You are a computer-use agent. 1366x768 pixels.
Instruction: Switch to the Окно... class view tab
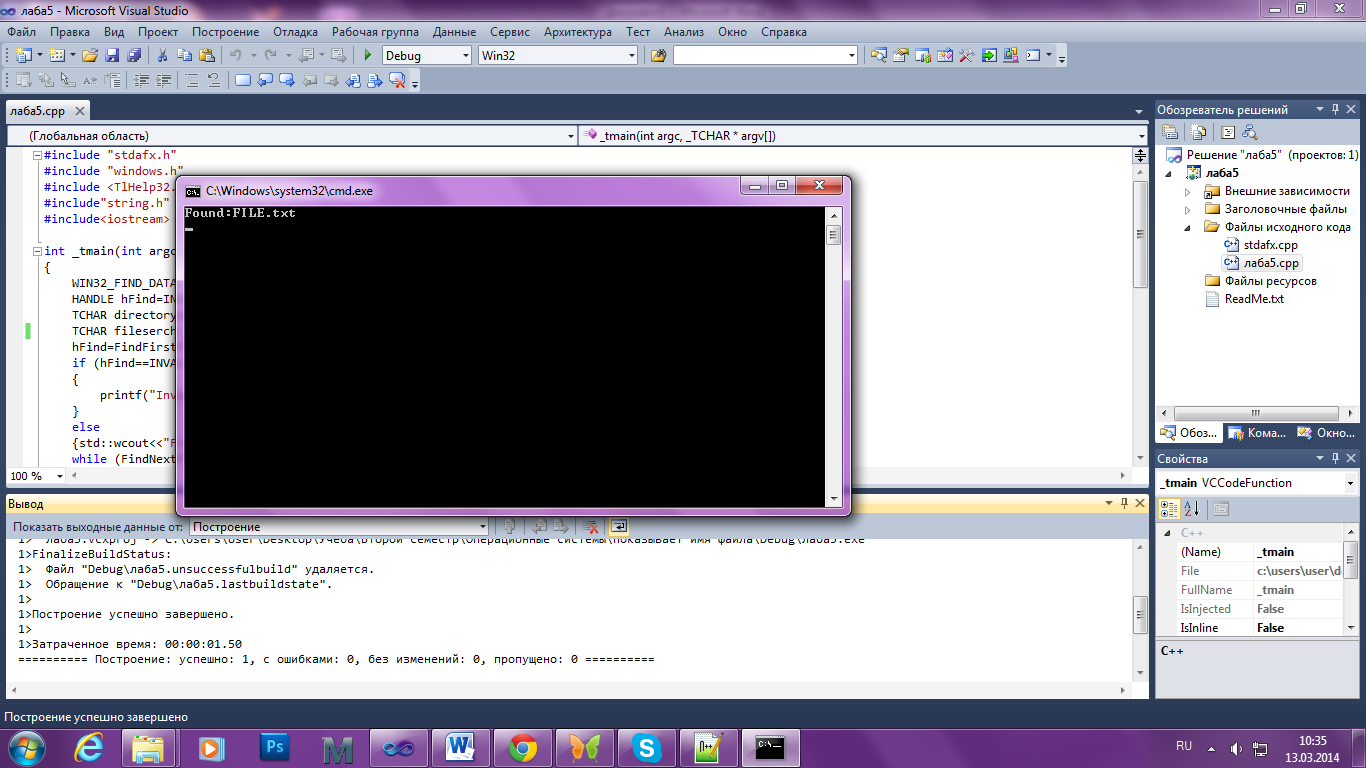coord(1326,433)
